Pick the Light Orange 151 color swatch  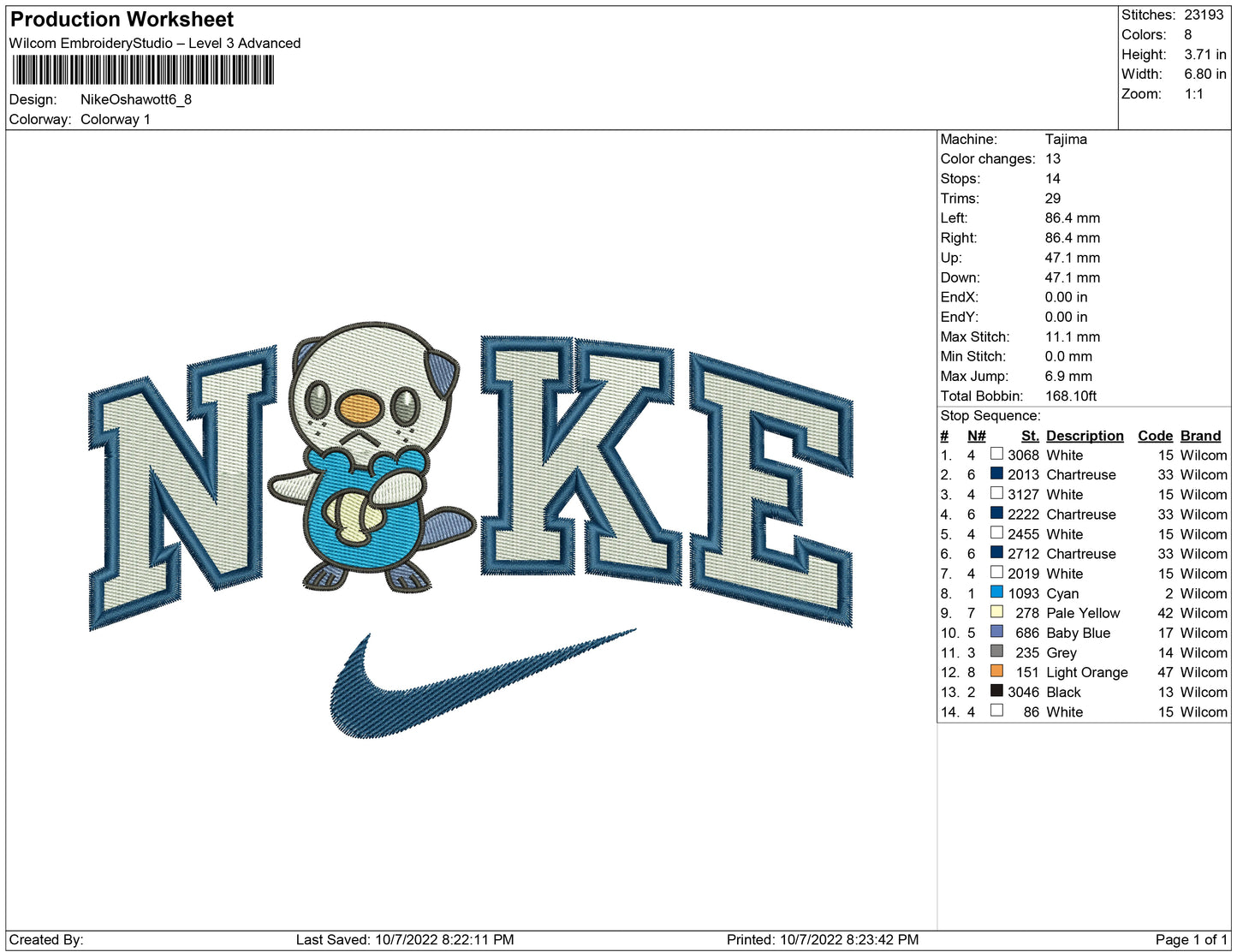click(x=996, y=671)
